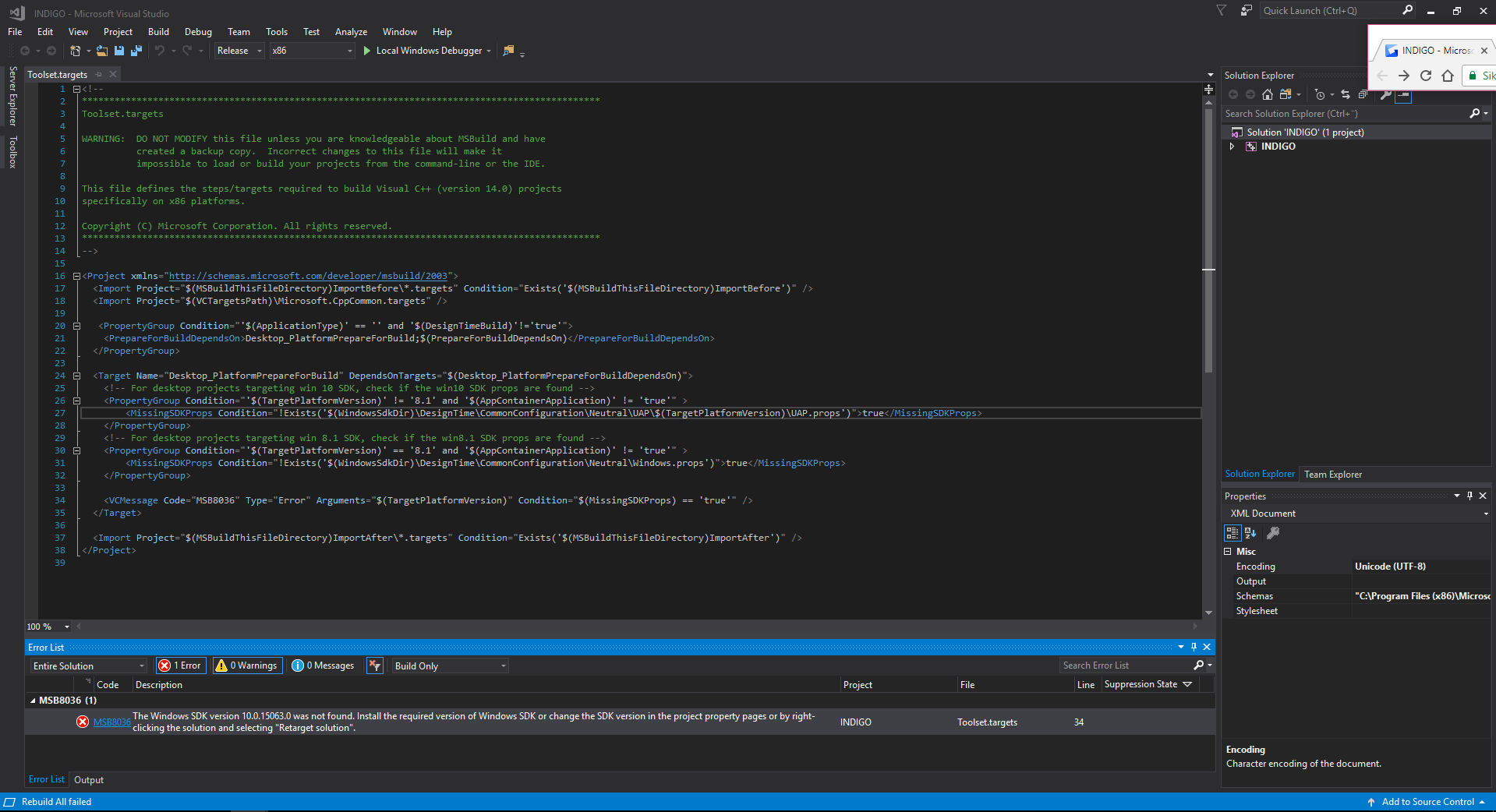
Task: Follow the msbuild schema URL in the editor
Action: pos(308,276)
